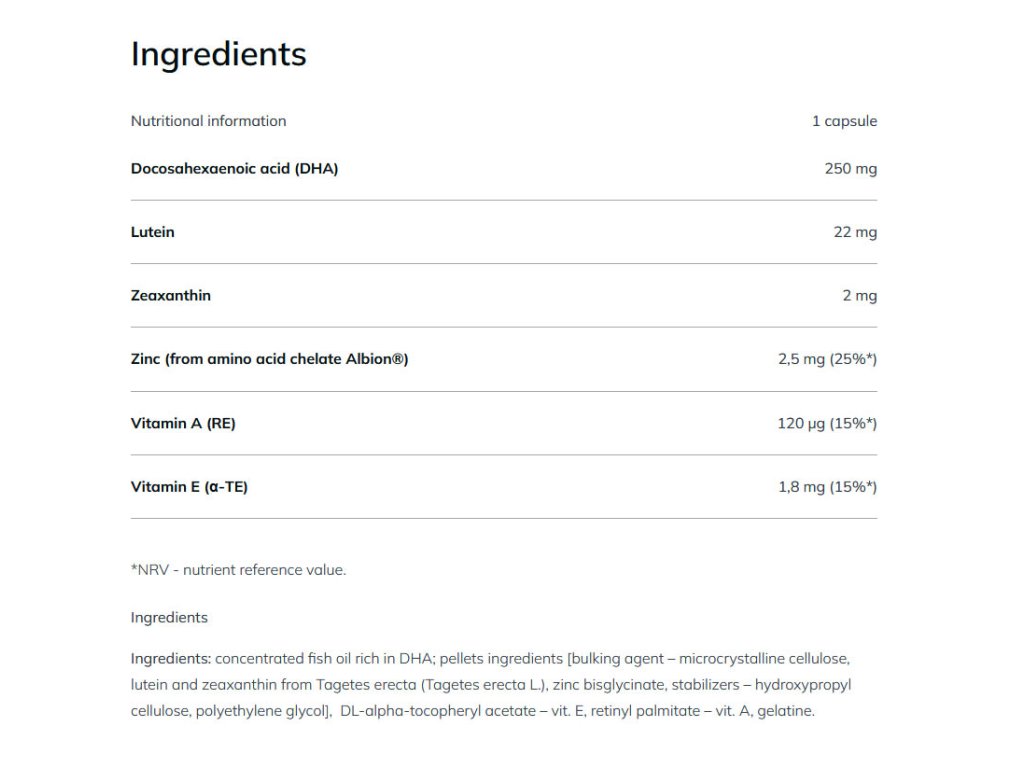Viewport: 1024px width, 768px height.
Task: Click the 120 µg (15%*) vitamin A value
Action: (827, 423)
